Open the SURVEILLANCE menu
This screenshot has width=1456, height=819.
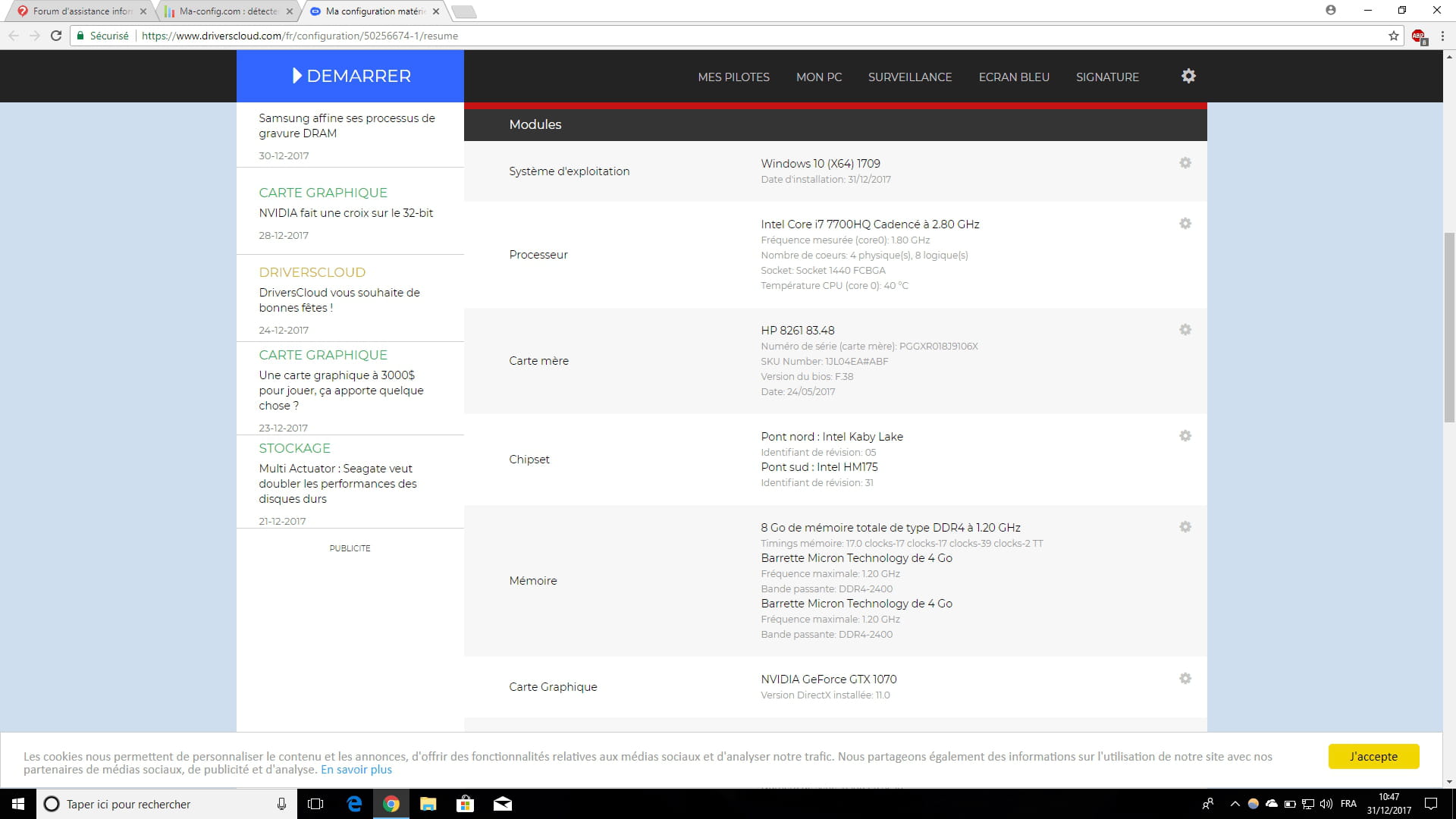(910, 77)
